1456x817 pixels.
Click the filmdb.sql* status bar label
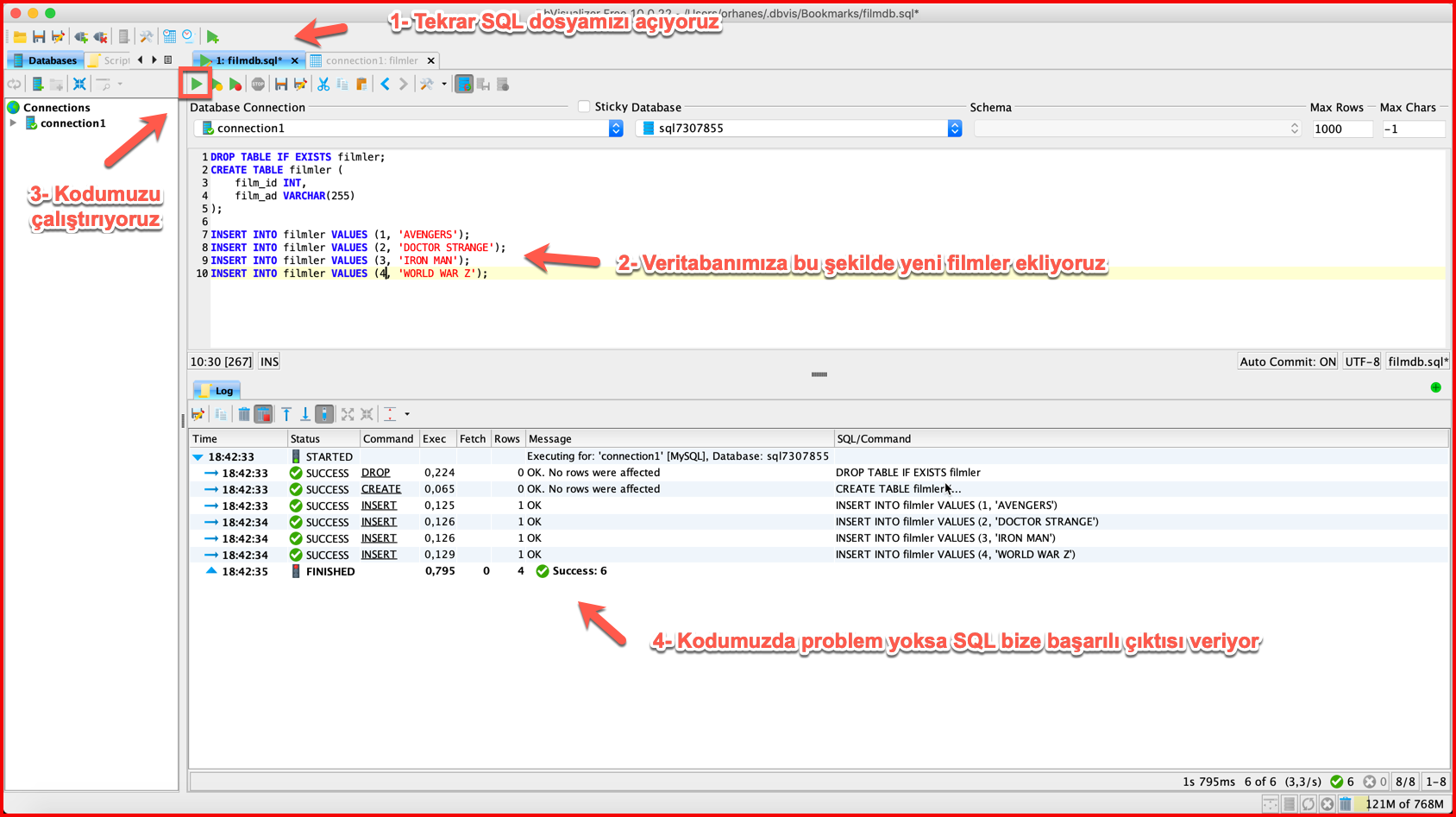click(x=1418, y=361)
